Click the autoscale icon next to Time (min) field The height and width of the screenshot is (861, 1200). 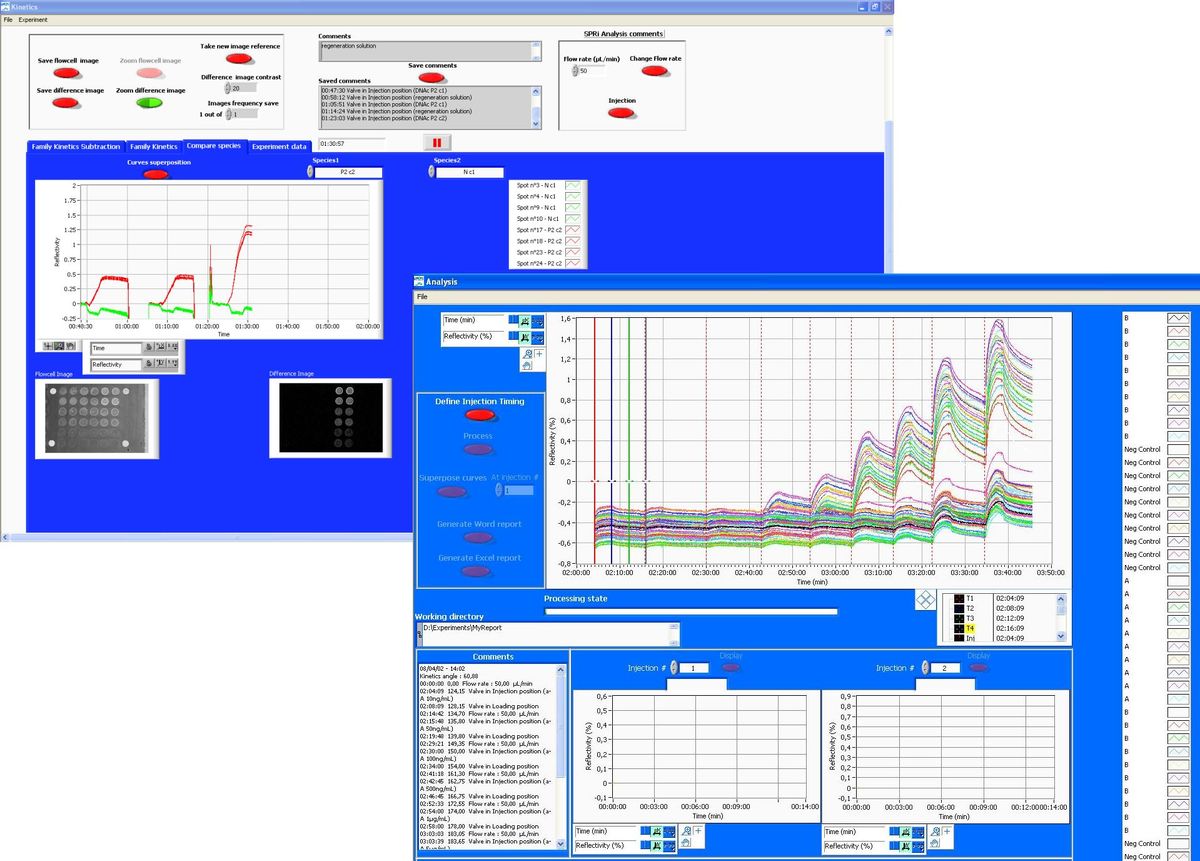point(524,322)
